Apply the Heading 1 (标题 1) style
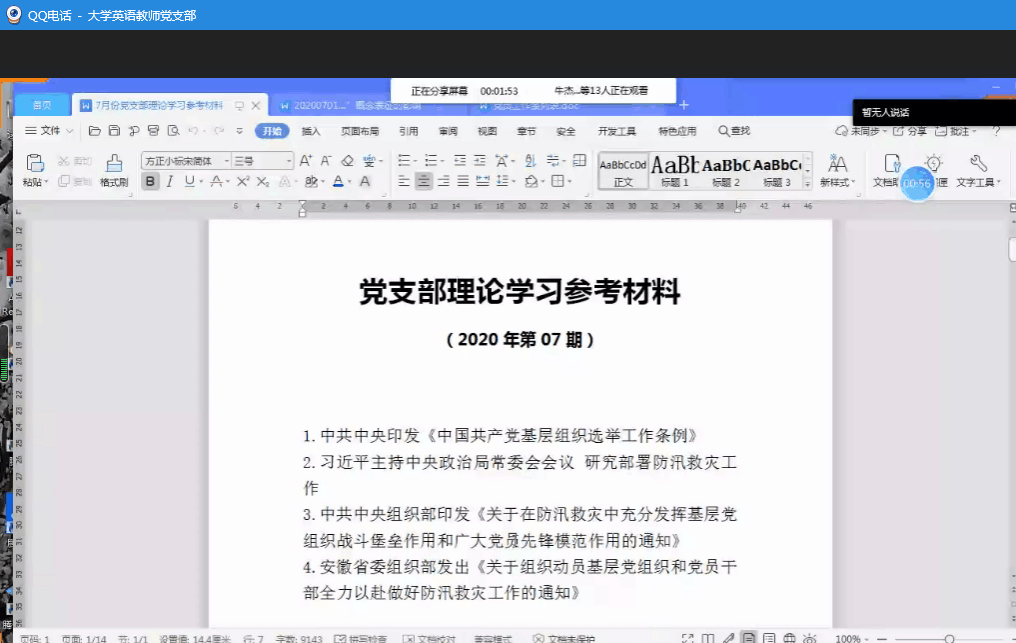1016x643 pixels. pos(675,170)
